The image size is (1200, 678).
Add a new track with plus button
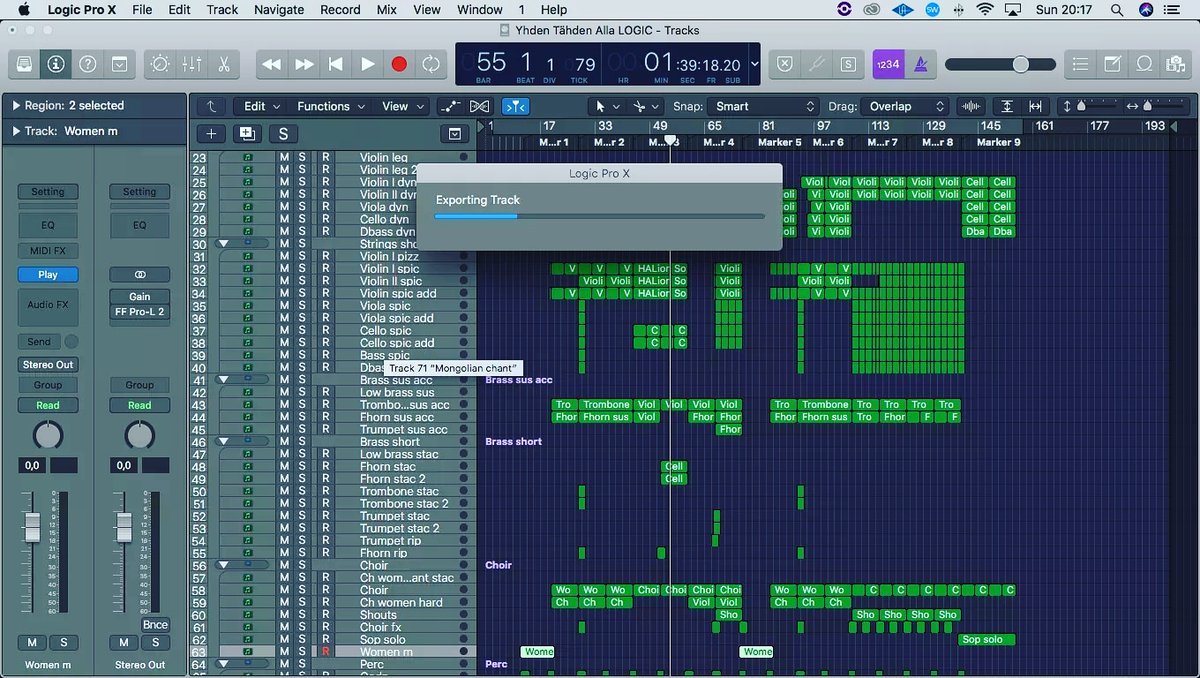point(210,134)
